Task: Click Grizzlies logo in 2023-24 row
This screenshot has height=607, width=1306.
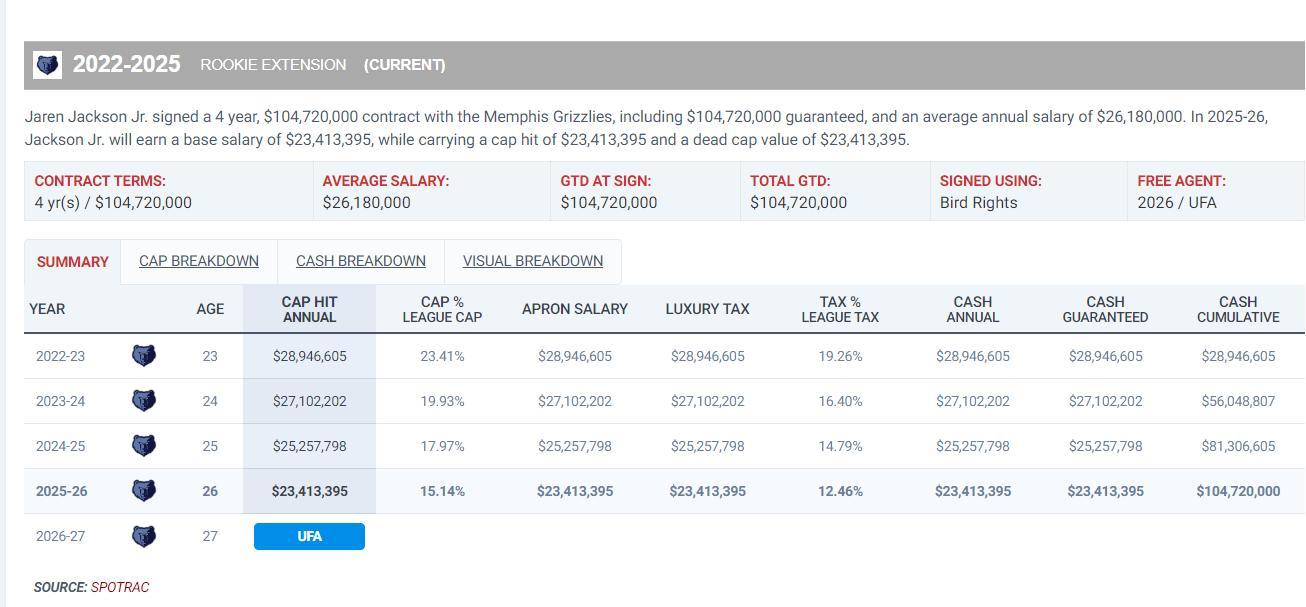Action: [x=144, y=401]
